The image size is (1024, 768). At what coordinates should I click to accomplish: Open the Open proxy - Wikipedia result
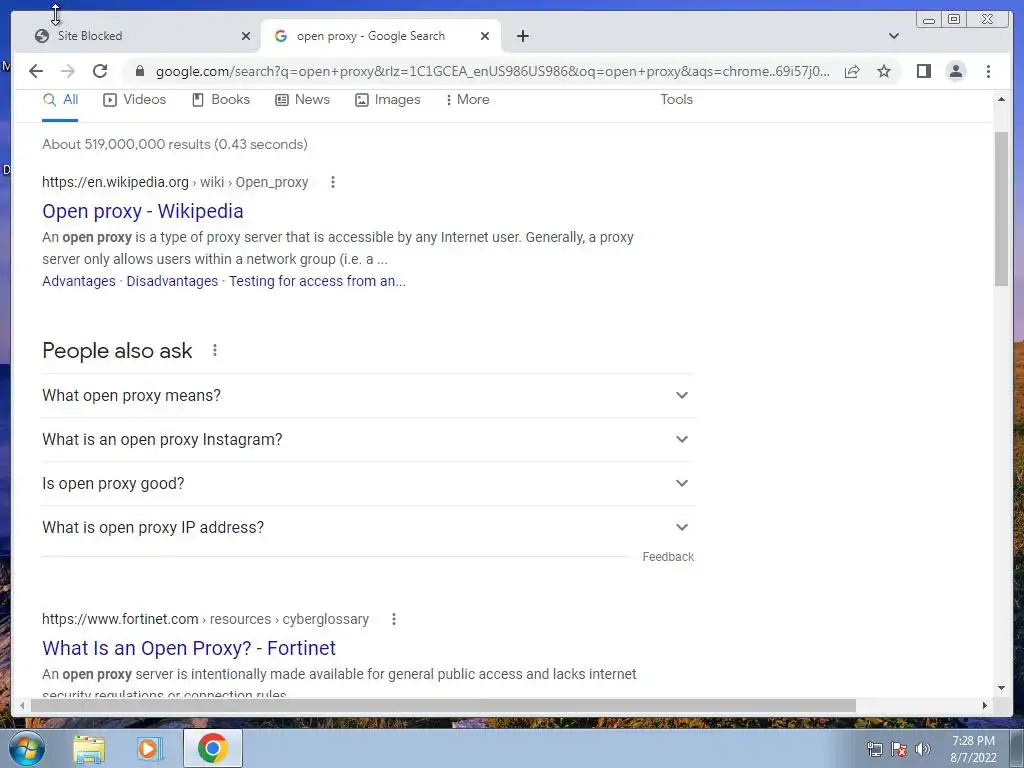(142, 211)
